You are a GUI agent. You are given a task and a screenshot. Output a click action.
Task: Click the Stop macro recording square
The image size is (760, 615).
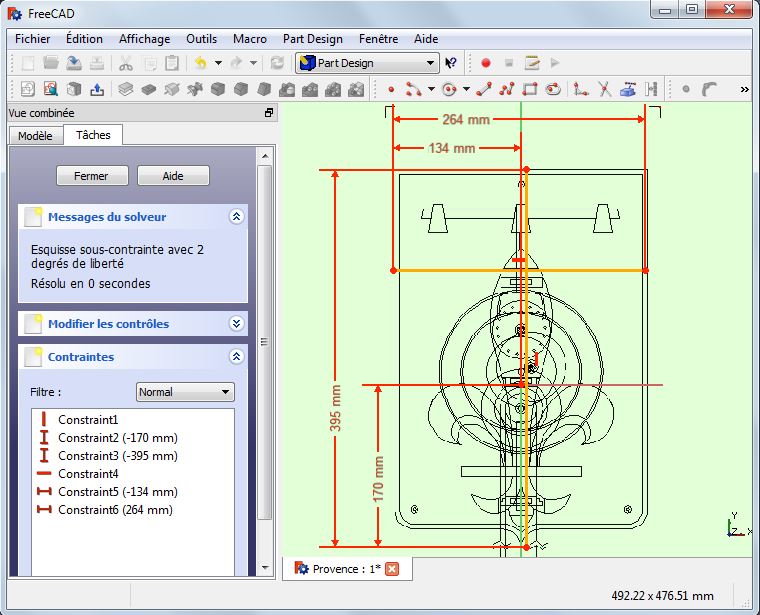pos(509,63)
